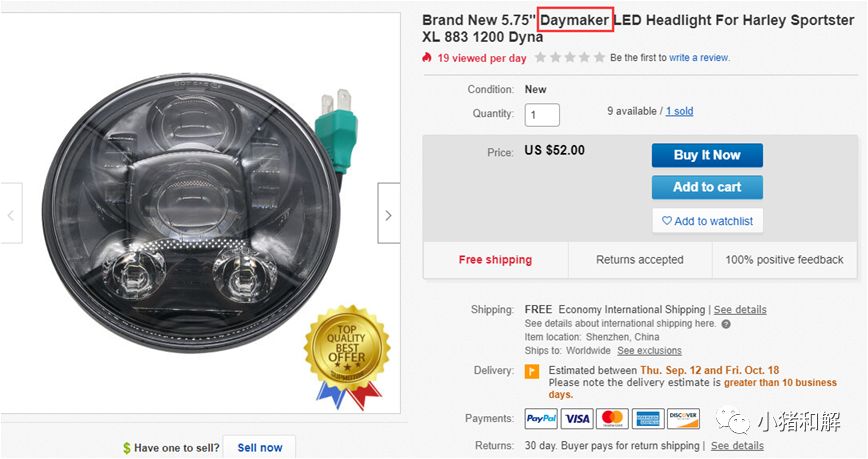The height and width of the screenshot is (459, 868).
Task: Add item to watchlist
Action: [x=707, y=220]
